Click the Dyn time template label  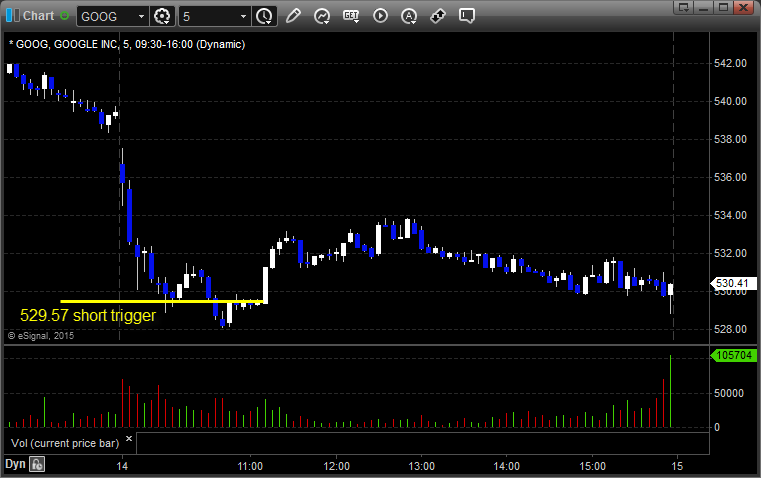15,464
